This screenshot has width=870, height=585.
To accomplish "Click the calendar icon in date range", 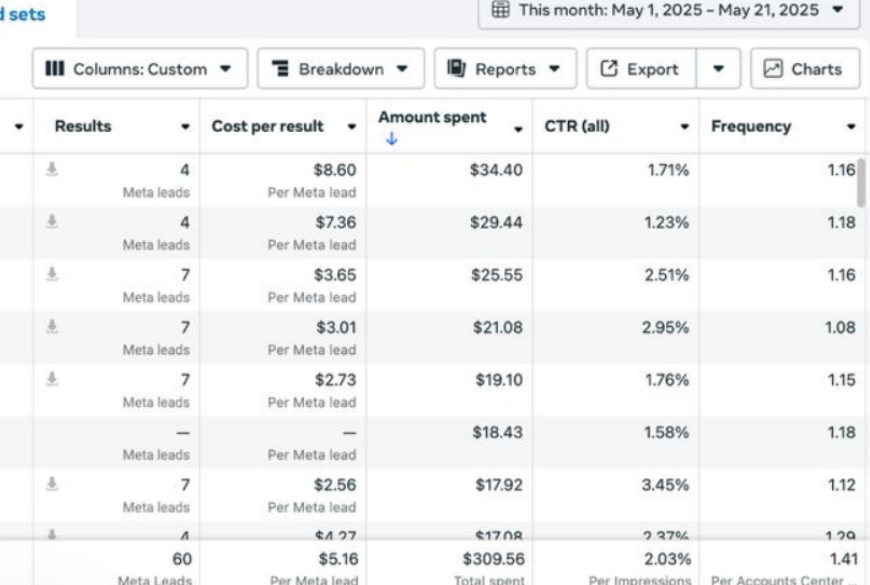I will point(501,10).
